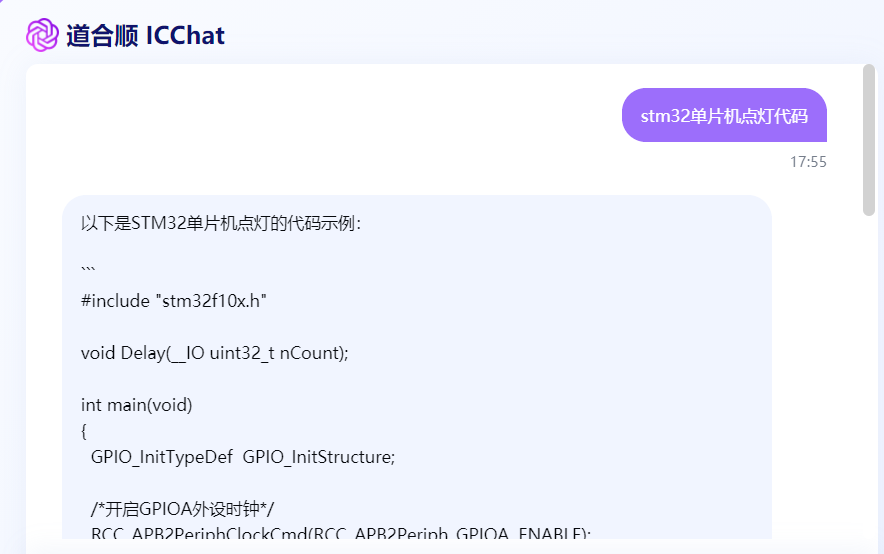Click the 道合顺 ICChat title text
Image resolution: width=884 pixels, height=554 pixels.
click(145, 36)
